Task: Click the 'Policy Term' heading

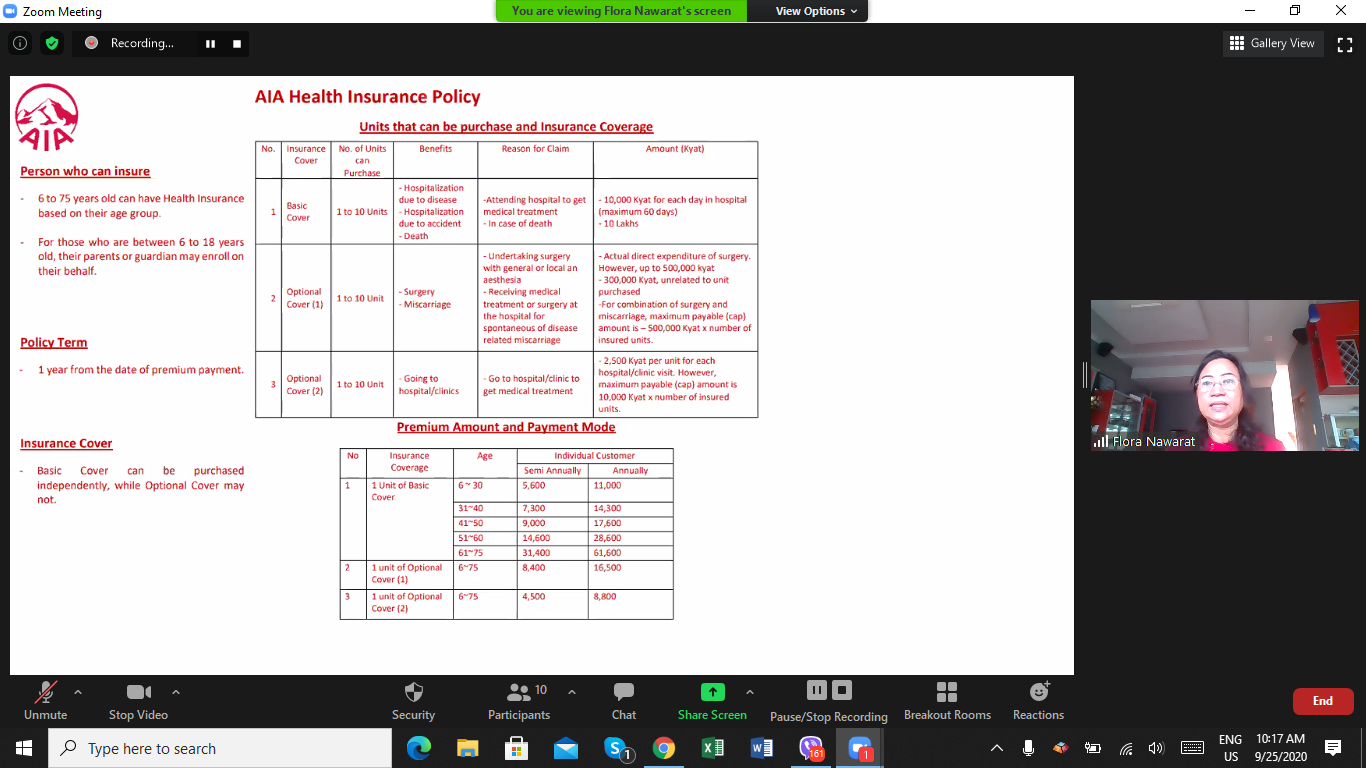Action: [54, 342]
